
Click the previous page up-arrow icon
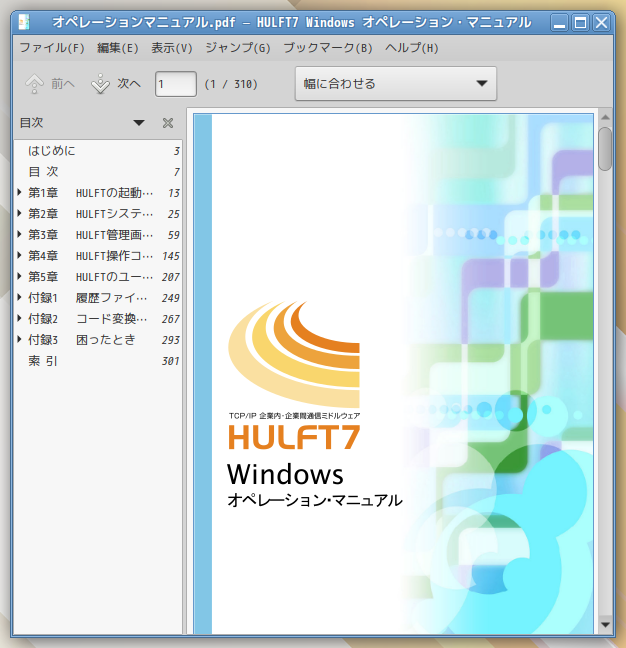pos(34,84)
